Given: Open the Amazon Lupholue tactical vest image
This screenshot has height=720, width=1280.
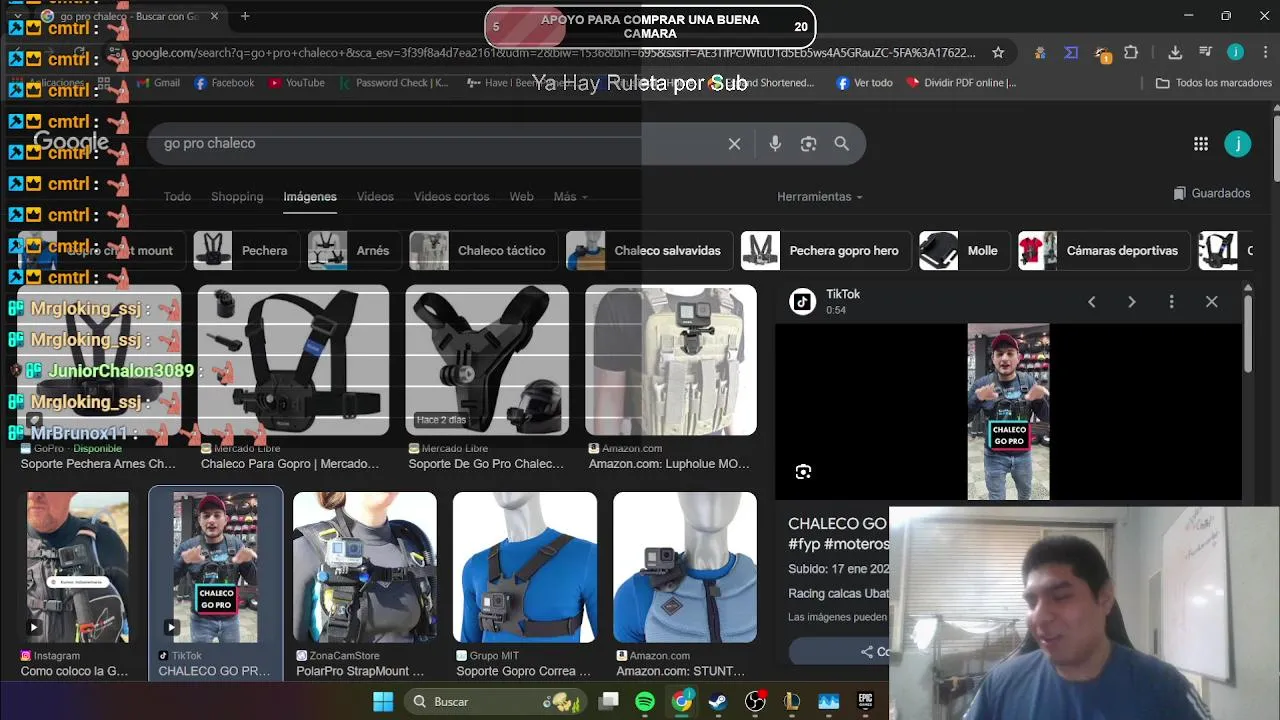Looking at the screenshot, I should click(x=671, y=360).
